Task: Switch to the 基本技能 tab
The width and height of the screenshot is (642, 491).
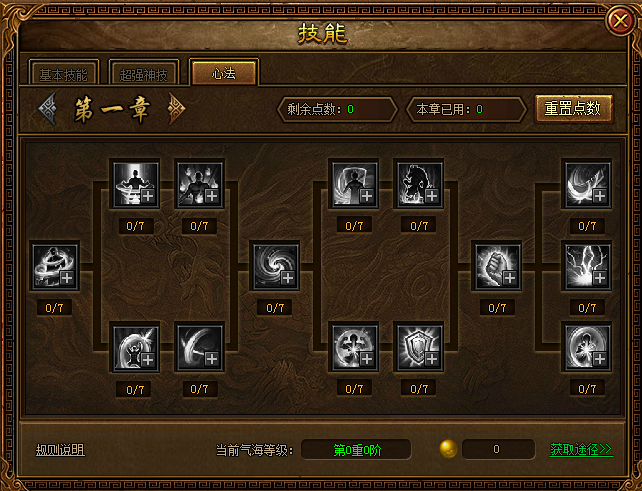Action: coord(63,75)
